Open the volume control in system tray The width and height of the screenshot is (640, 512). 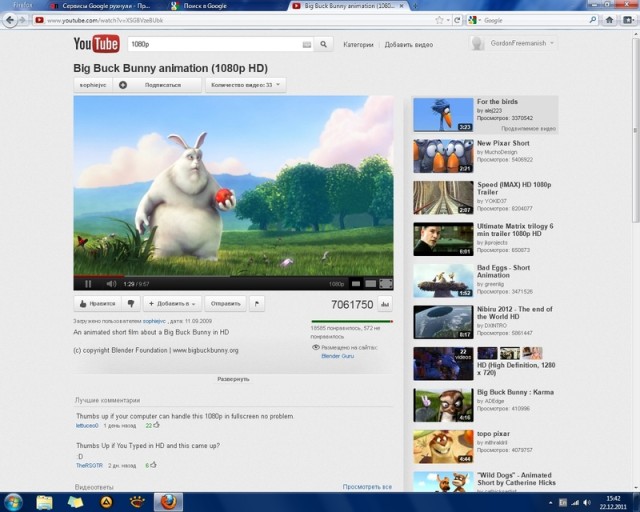pos(587,503)
